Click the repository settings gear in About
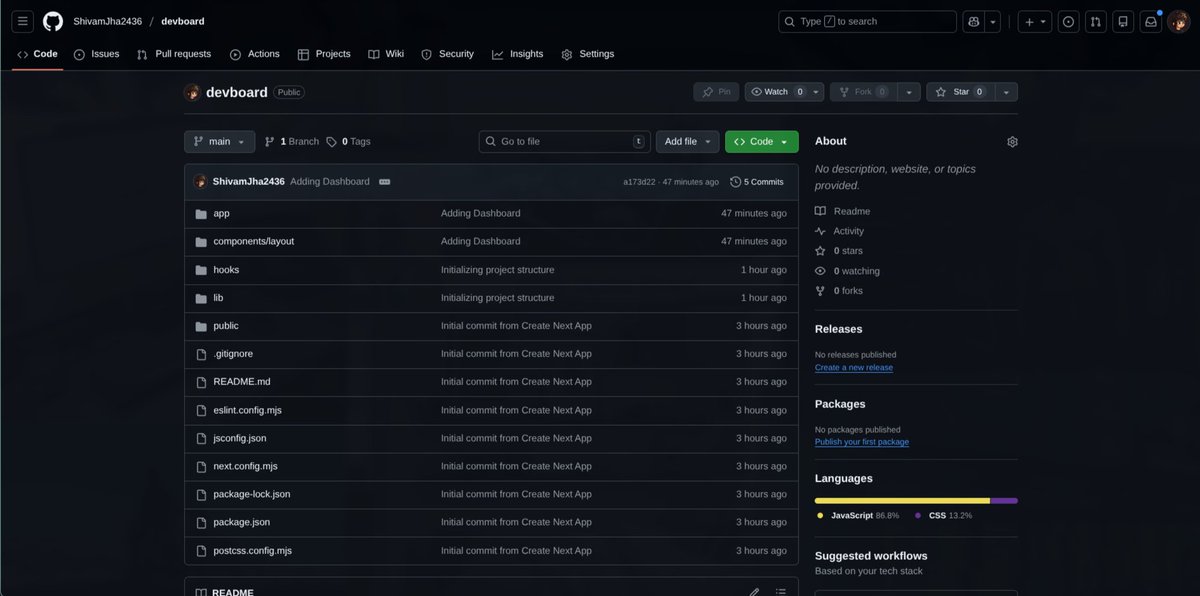The height and width of the screenshot is (596, 1200). (x=1012, y=142)
